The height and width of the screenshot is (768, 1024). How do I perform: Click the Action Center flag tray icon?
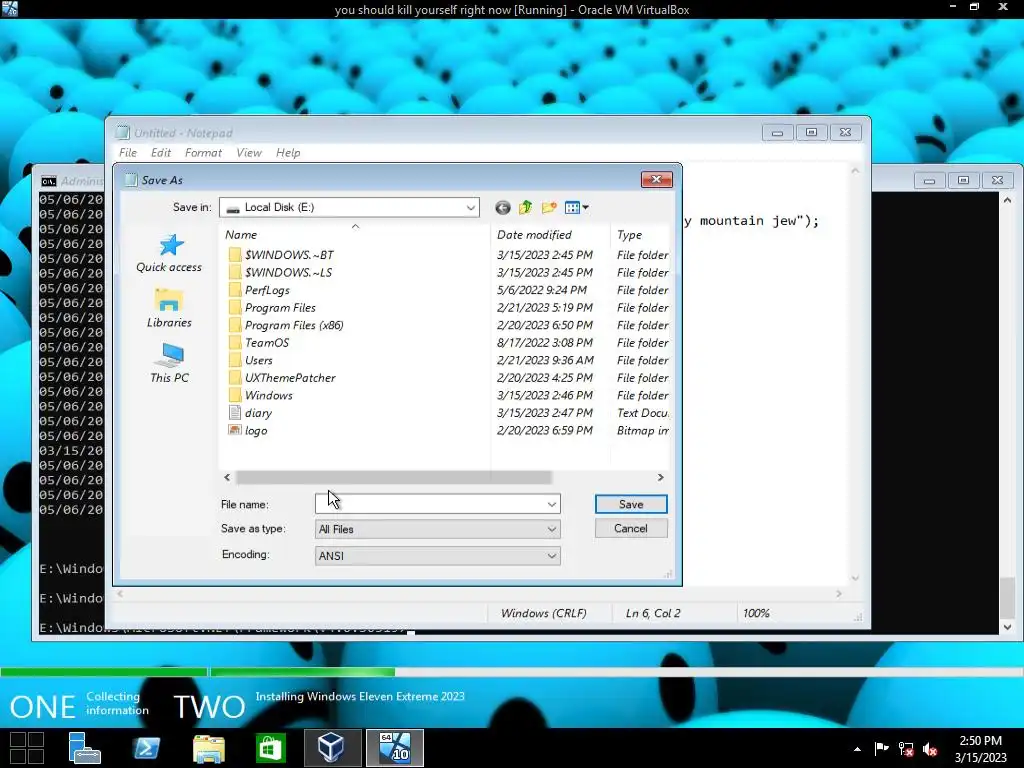pyautogui.click(x=881, y=749)
